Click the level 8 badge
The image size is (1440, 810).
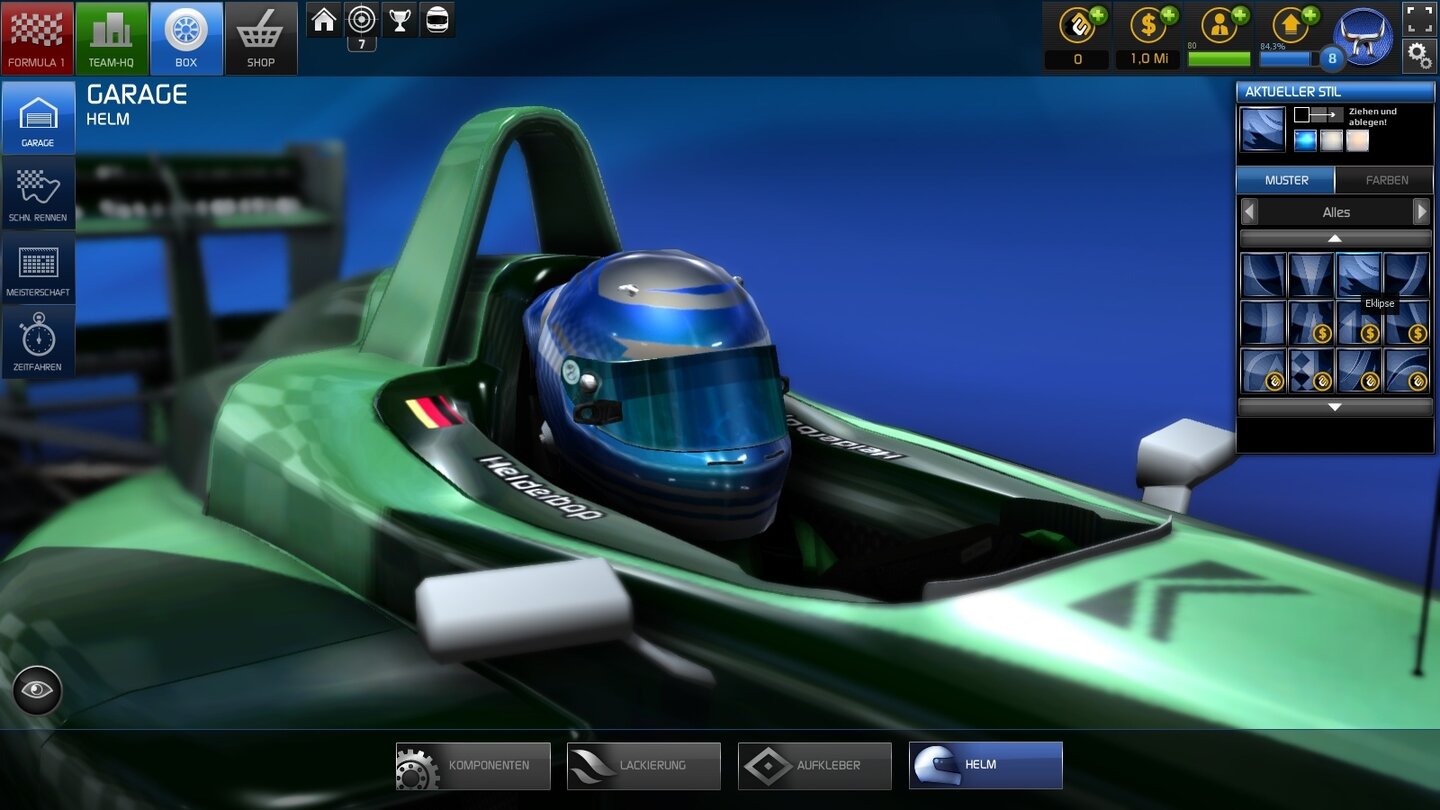1331,58
